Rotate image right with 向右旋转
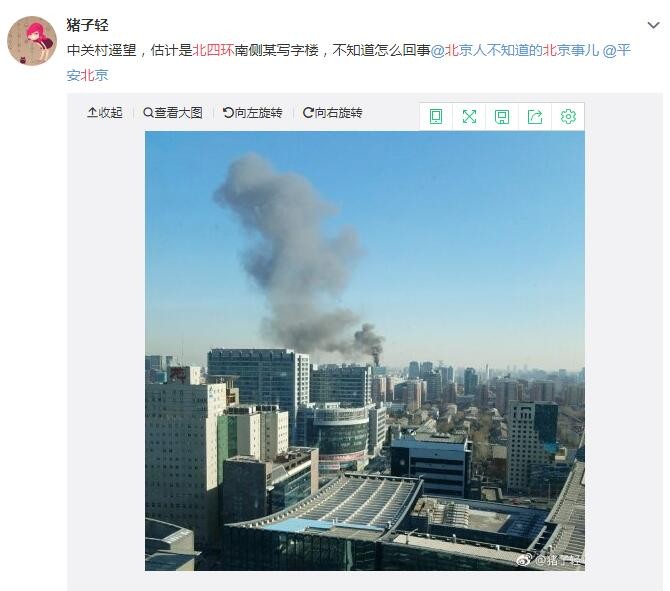 point(332,113)
